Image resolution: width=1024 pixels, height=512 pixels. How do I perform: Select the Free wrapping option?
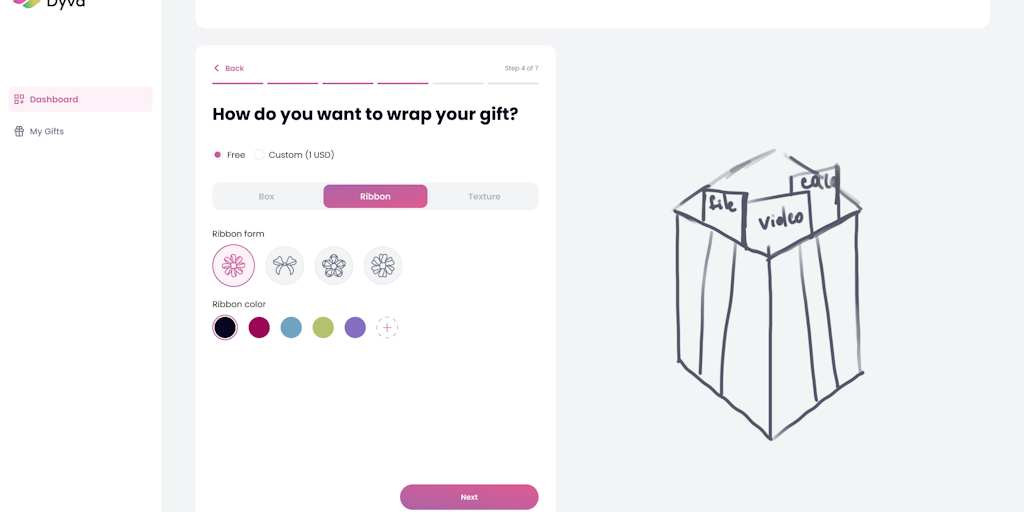[x=229, y=155]
